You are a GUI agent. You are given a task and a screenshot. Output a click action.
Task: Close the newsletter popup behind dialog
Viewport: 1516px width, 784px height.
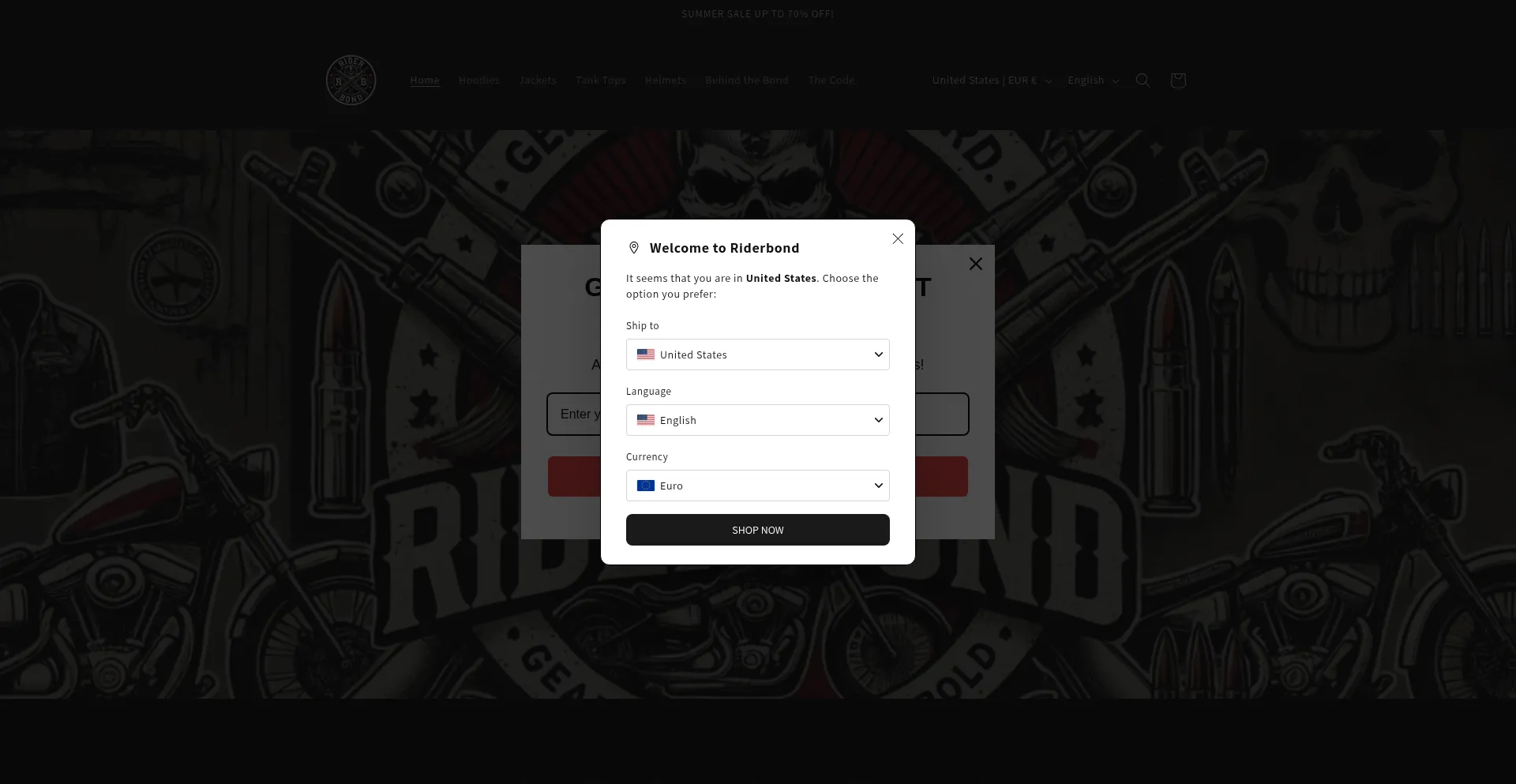coord(976,264)
